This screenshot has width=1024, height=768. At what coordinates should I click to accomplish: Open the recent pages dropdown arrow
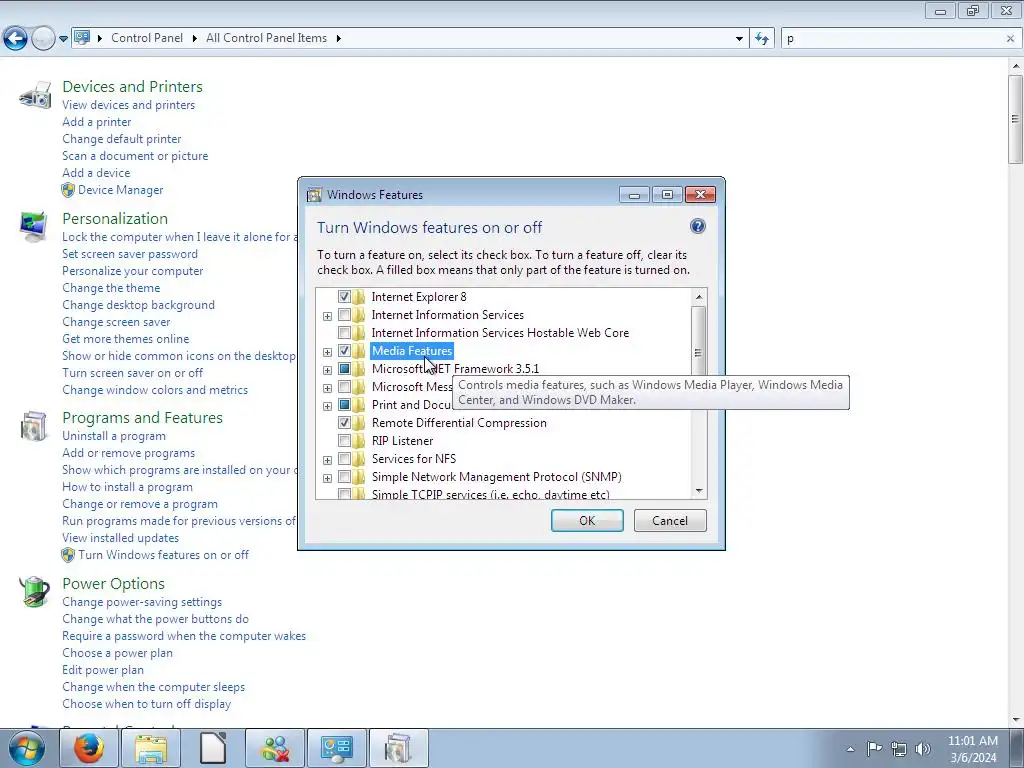click(63, 39)
